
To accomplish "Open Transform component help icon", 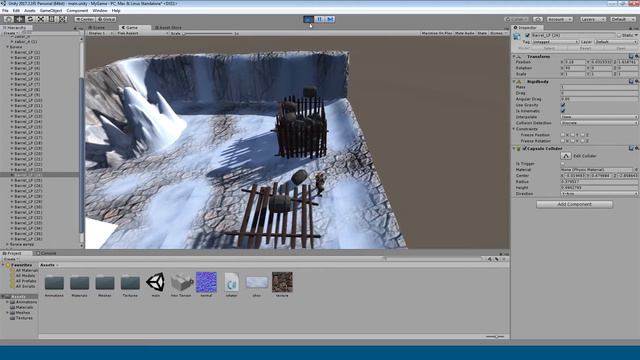I will [631, 56].
